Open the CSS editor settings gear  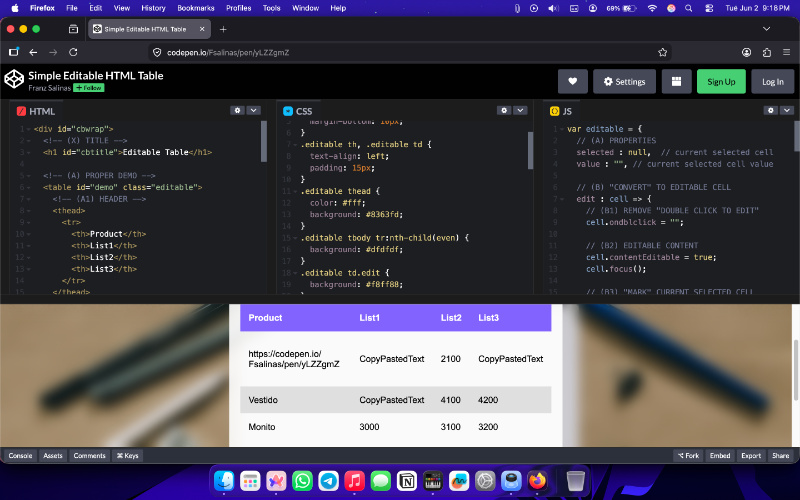pos(504,110)
